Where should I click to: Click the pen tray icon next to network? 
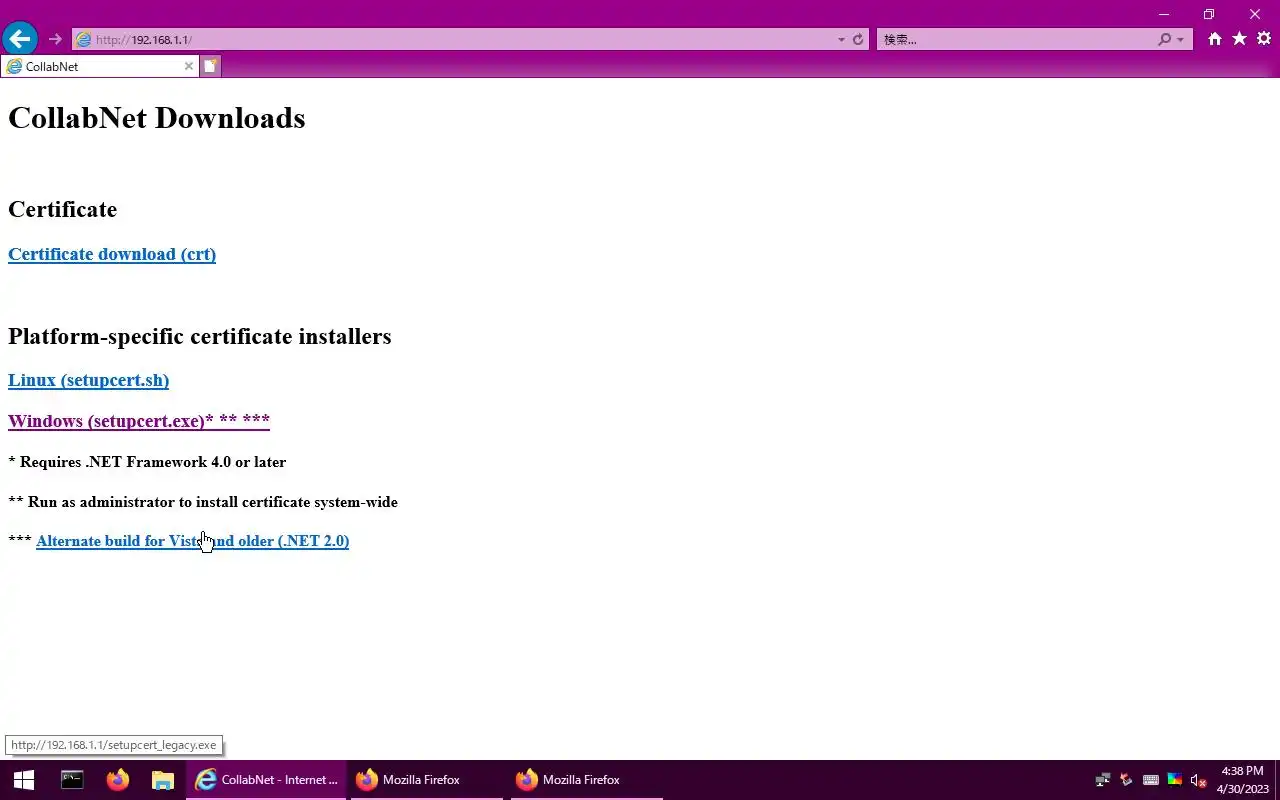pos(1127,780)
